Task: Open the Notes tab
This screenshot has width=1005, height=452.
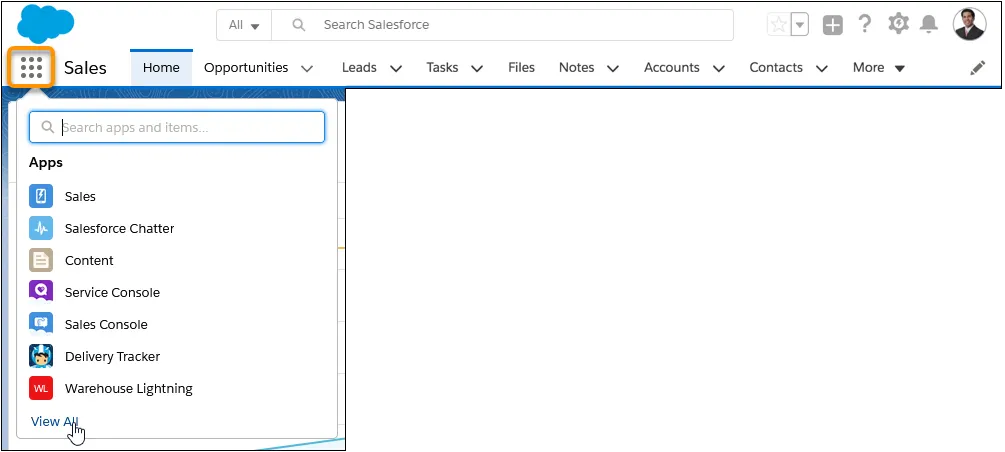Action: 576,67
